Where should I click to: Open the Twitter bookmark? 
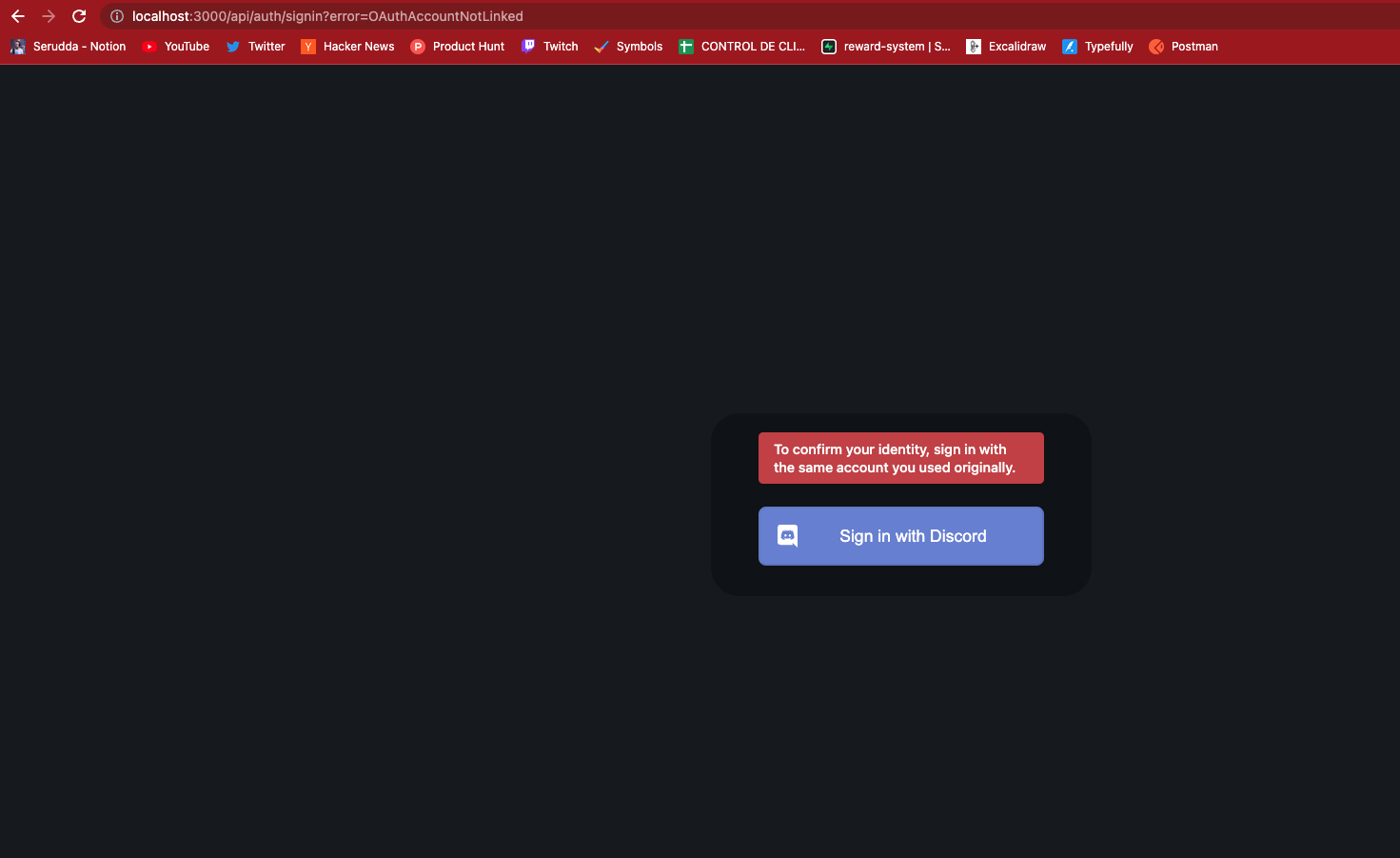coord(255,46)
